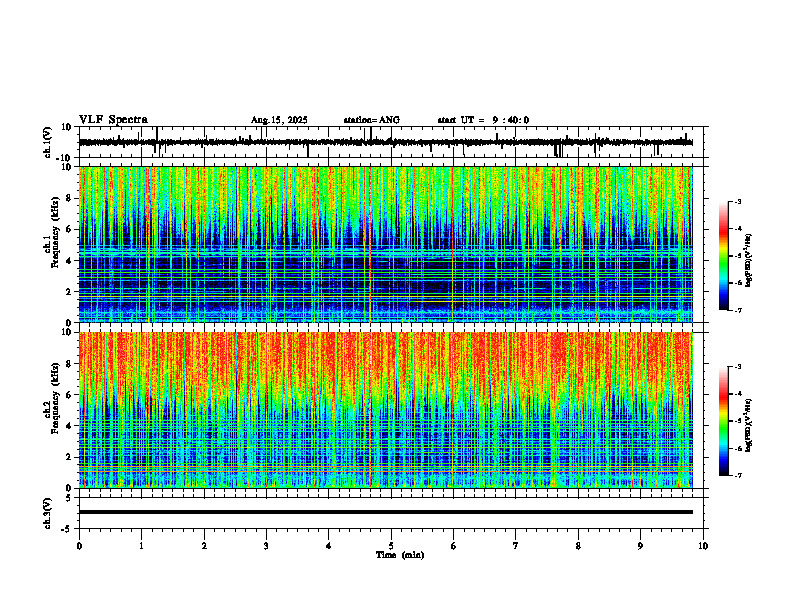Click time axis tick label "3"
The height and width of the screenshot is (612, 792).
[266, 546]
